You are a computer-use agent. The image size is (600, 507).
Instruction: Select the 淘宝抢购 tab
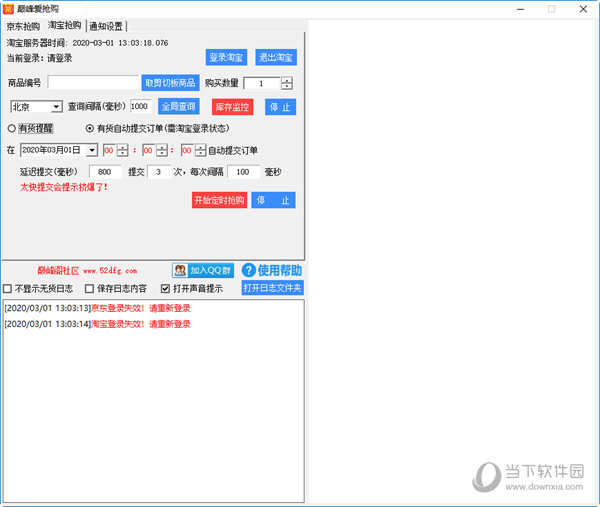click(64, 25)
